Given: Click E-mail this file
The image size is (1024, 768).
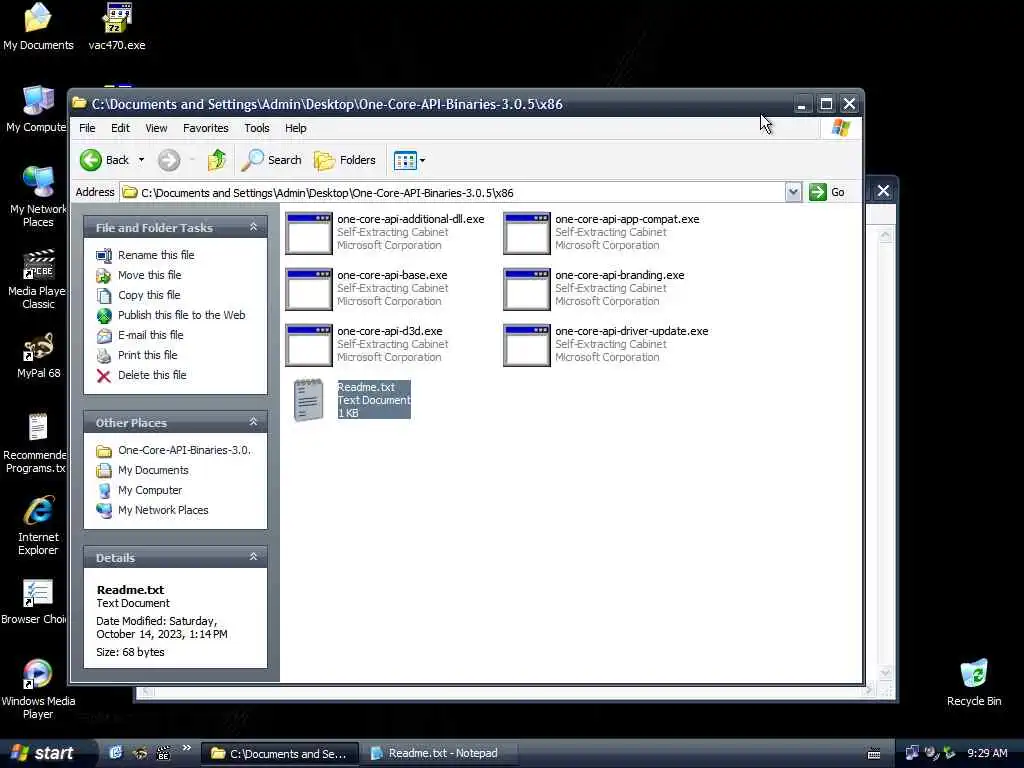Looking at the screenshot, I should click(x=139, y=335).
